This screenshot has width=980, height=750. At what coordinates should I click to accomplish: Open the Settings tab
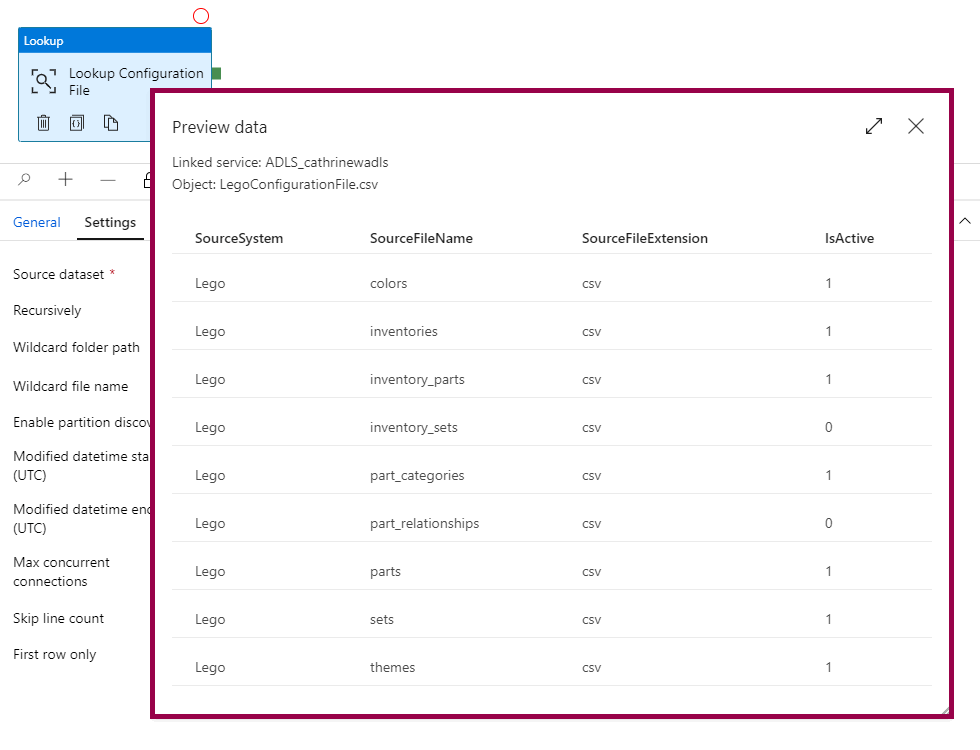pos(110,222)
